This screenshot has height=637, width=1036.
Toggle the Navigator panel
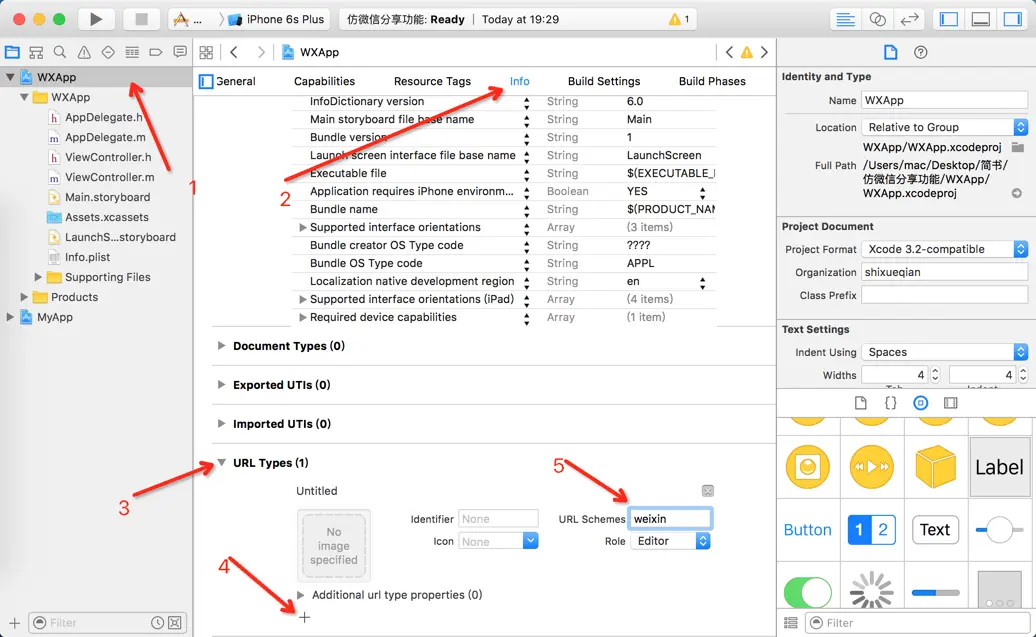pos(949,19)
